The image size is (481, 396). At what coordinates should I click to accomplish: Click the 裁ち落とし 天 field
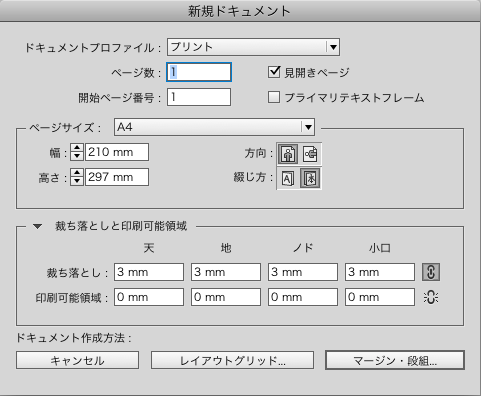pos(149,272)
